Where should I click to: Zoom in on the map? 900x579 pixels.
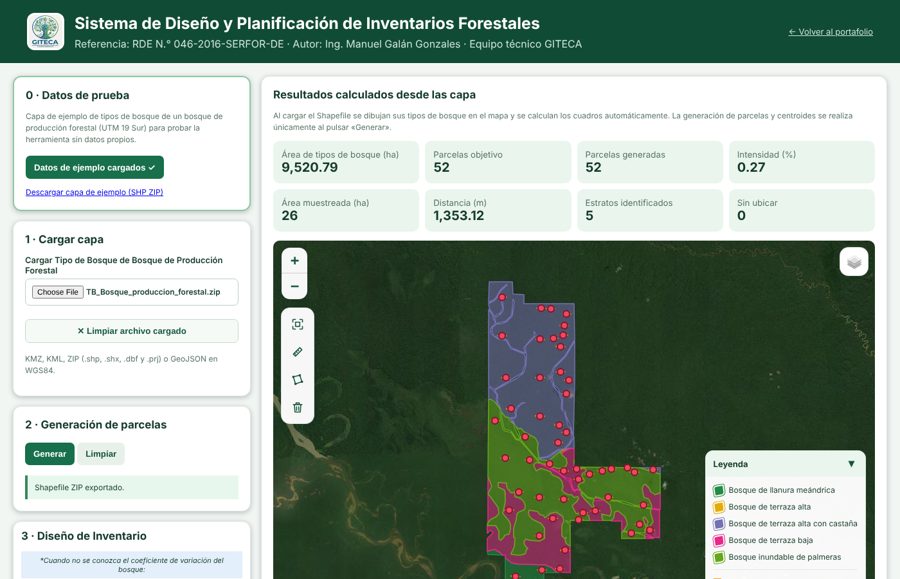coord(294,261)
